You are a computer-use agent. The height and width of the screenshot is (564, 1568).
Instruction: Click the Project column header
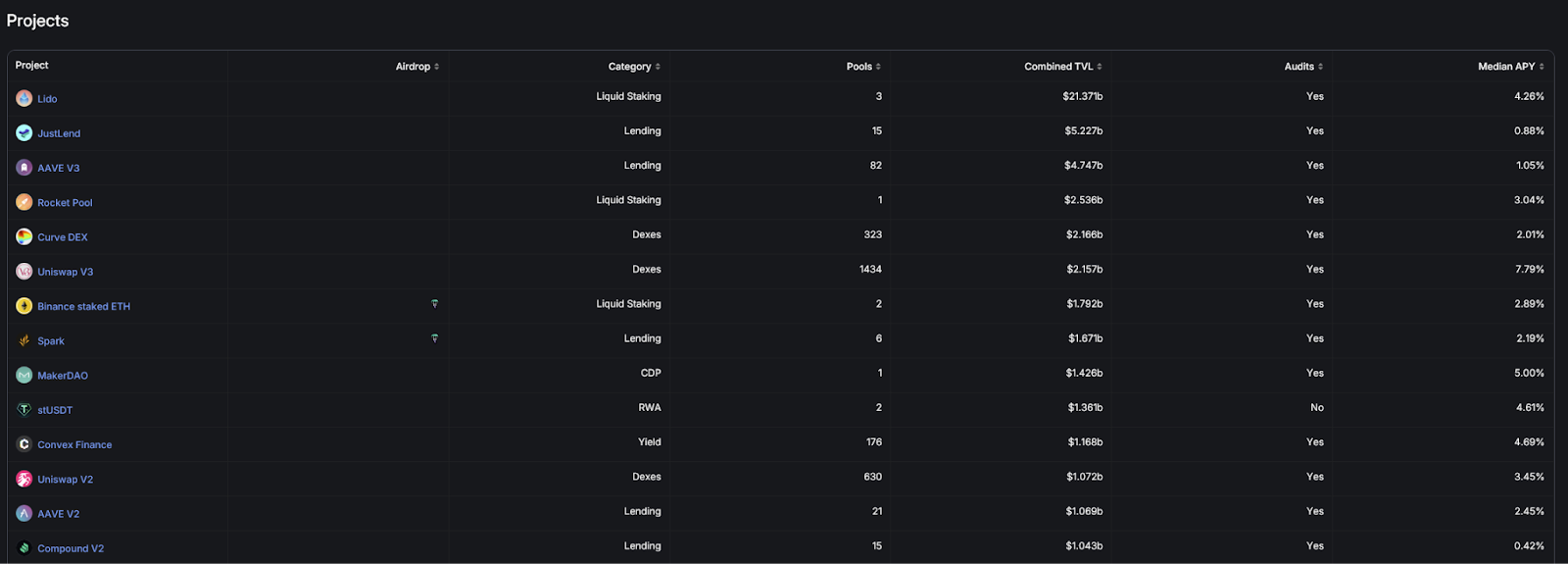click(x=31, y=65)
